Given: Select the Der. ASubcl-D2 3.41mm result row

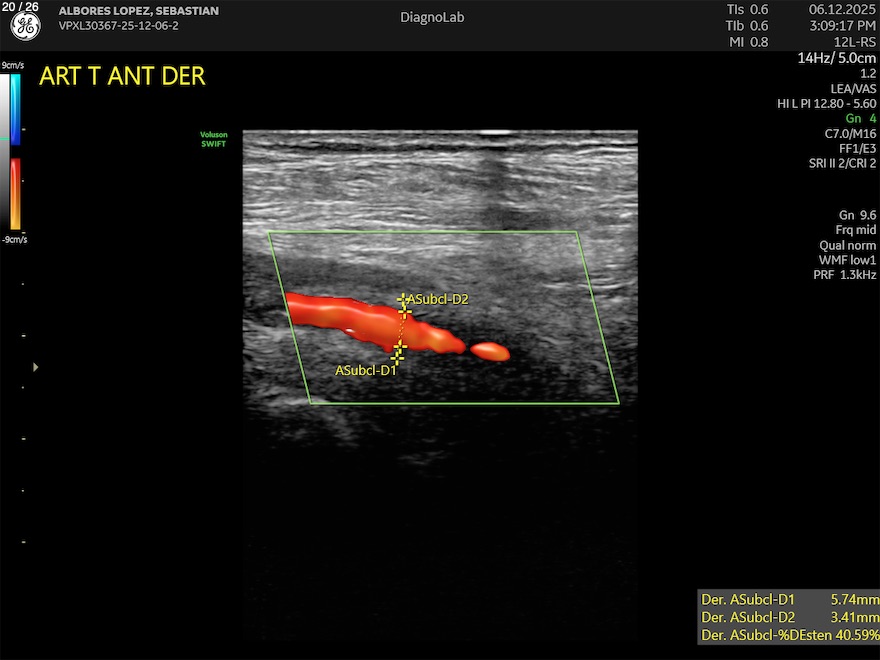Looking at the screenshot, I should pyautogui.click(x=789, y=617).
